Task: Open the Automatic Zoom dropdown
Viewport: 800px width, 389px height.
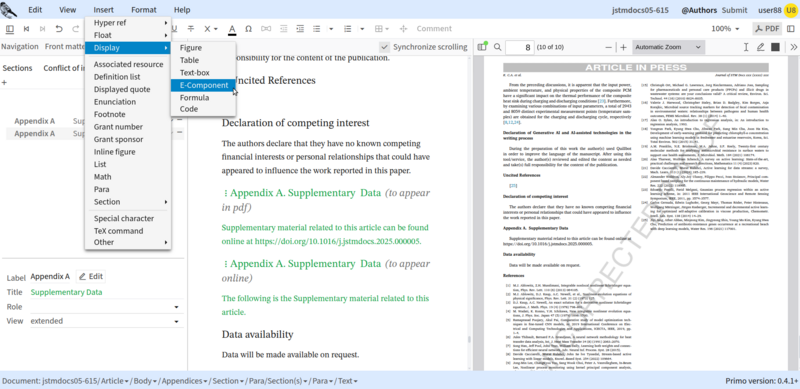Action: [668, 47]
